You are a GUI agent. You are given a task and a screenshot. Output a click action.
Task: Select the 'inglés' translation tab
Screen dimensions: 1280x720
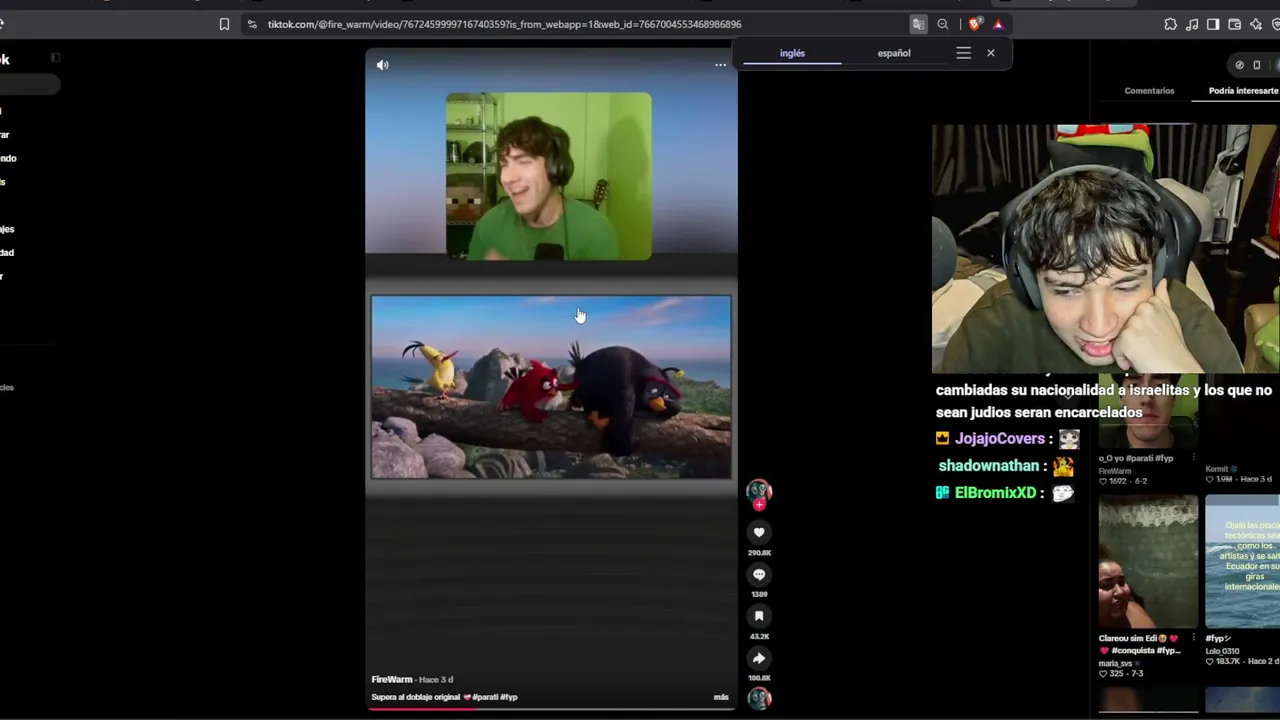point(792,54)
